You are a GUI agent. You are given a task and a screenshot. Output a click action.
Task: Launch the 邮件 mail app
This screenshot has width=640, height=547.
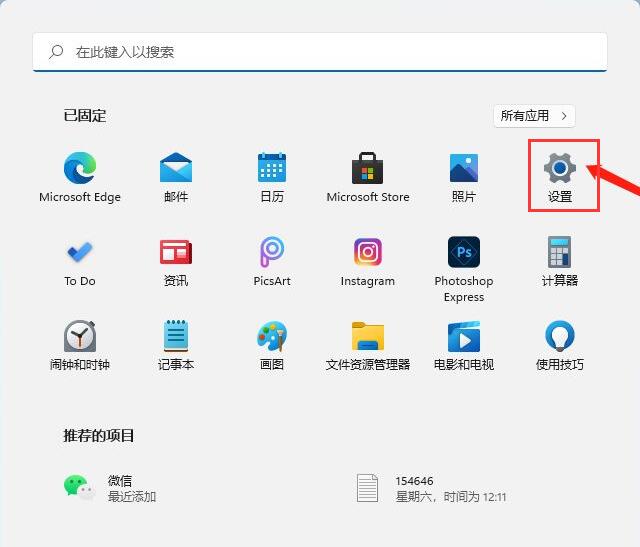pyautogui.click(x=176, y=177)
